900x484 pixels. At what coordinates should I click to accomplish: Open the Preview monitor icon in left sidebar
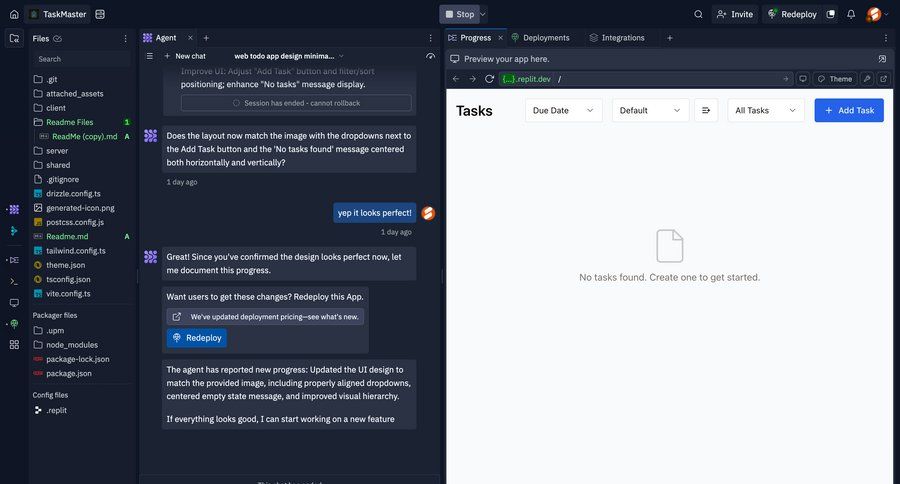click(x=14, y=303)
